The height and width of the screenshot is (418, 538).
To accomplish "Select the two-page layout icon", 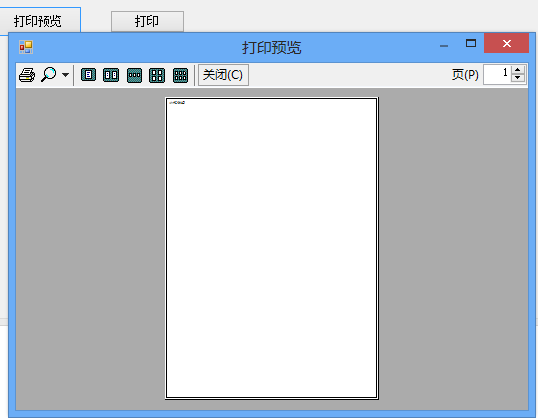I will tap(111, 75).
